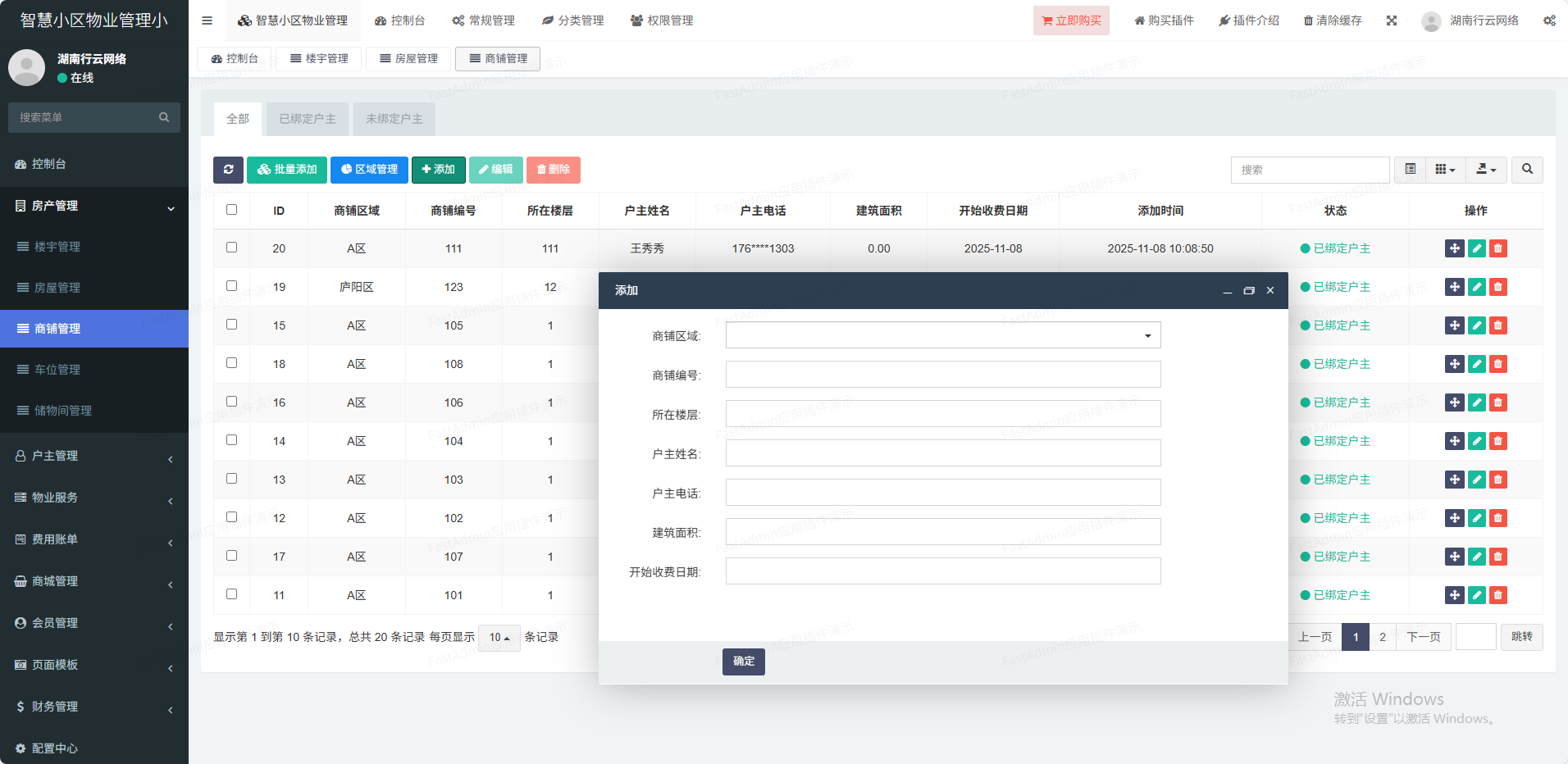Toggle table list view icon
The height and width of the screenshot is (764, 1568).
(1410, 170)
